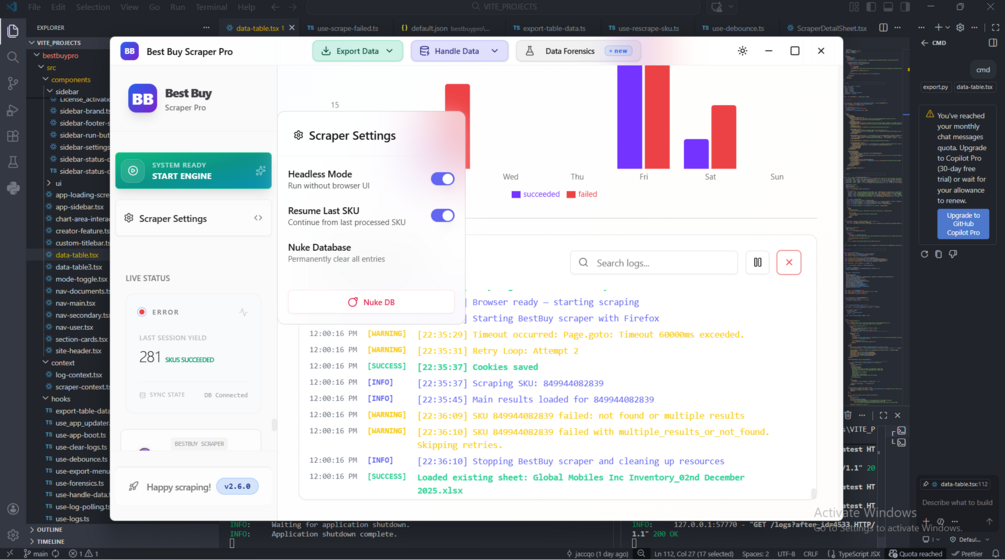Open Manage gear in VS Code activity bar
The height and width of the screenshot is (560, 1005).
tap(13, 535)
